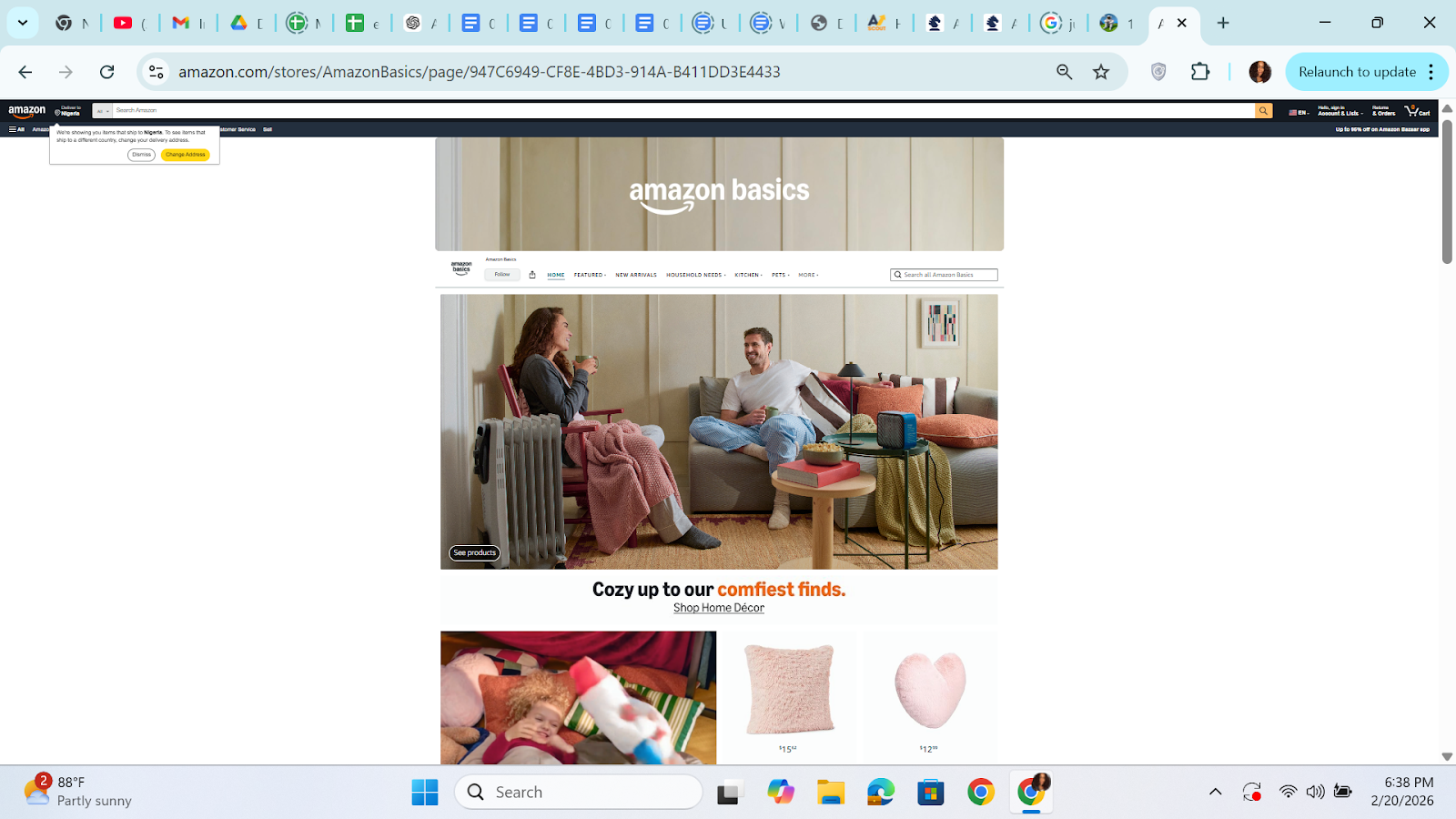
Task: Click the shield extension icon
Action: click(1158, 72)
